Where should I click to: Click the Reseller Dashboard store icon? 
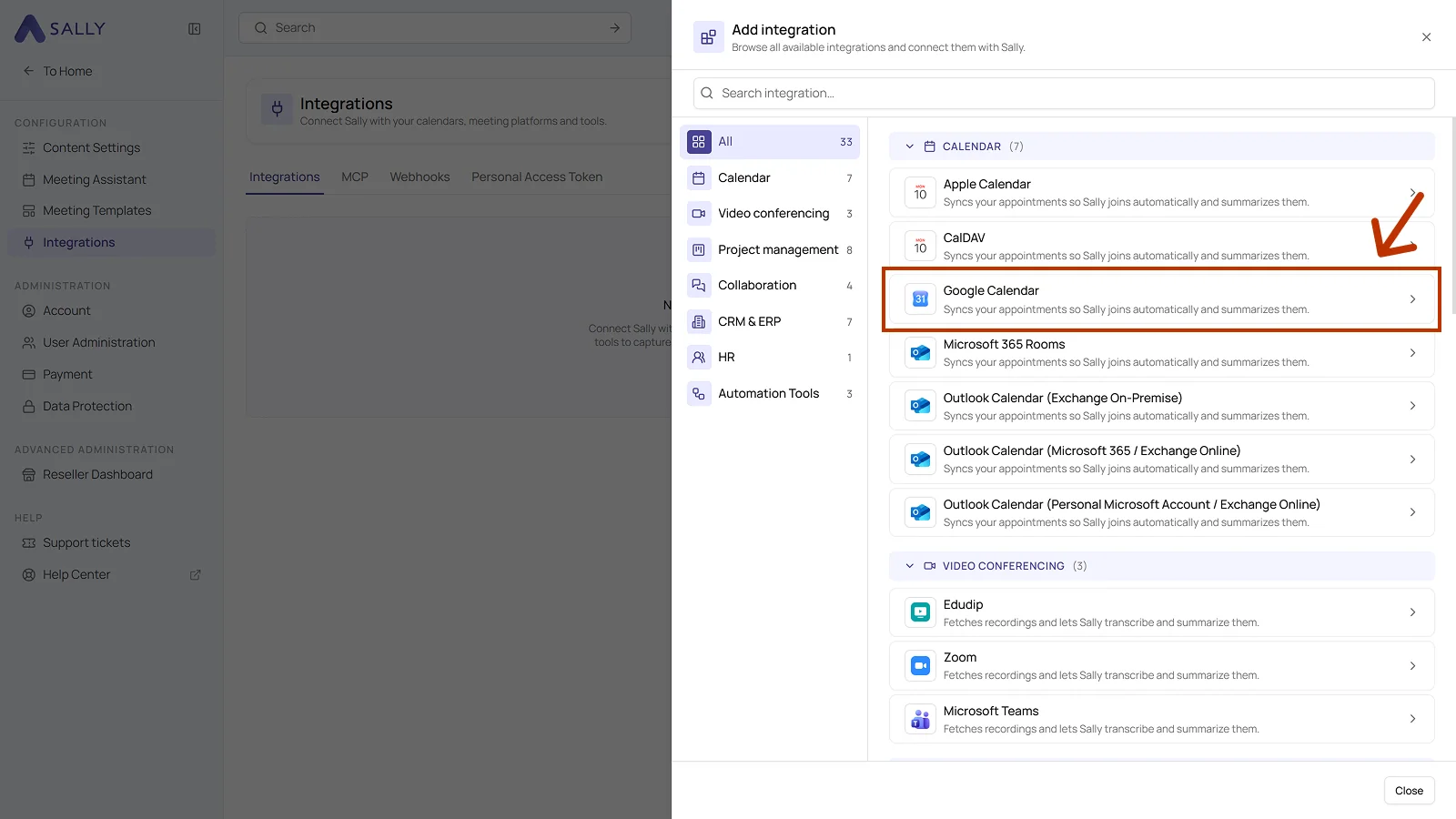click(x=28, y=474)
